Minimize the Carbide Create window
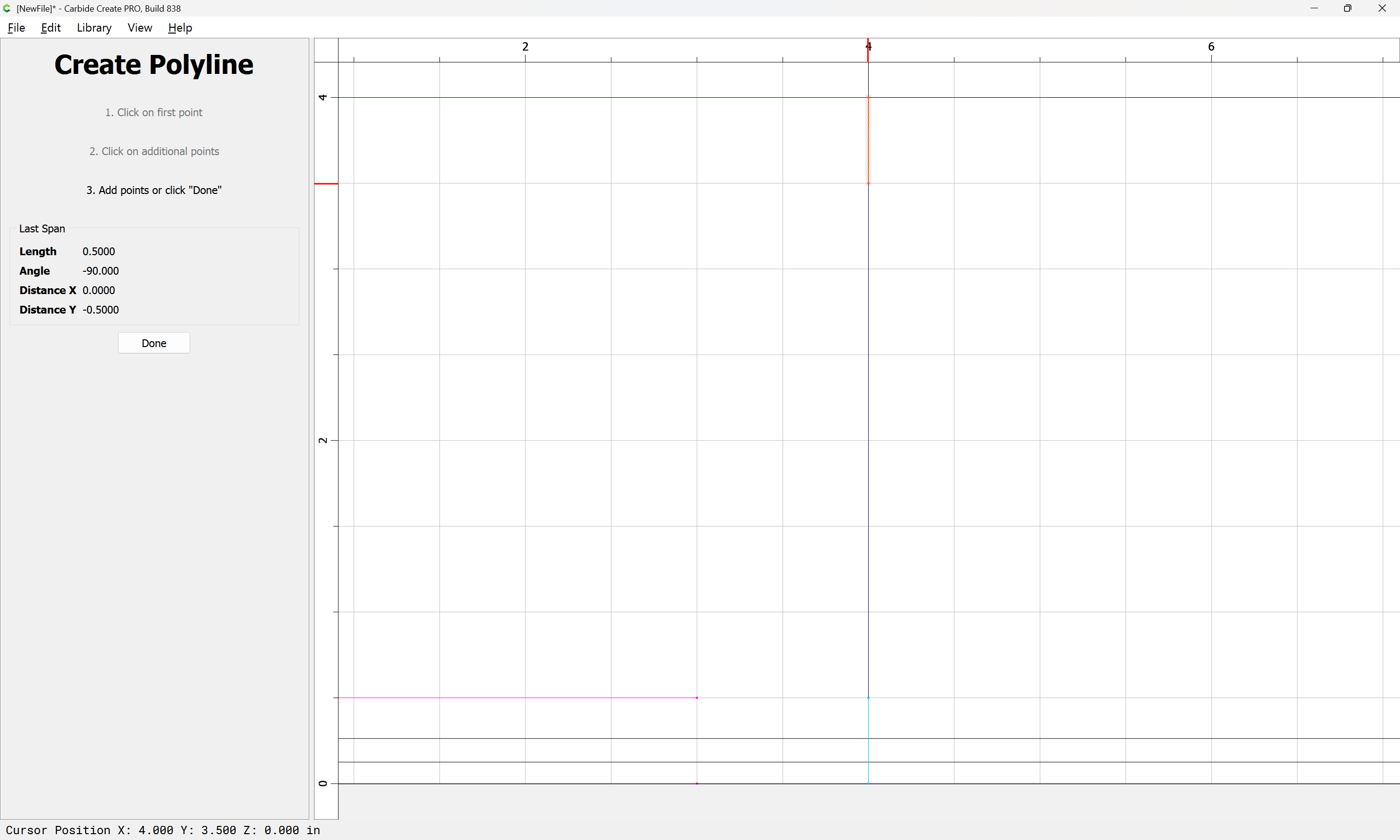The image size is (1400, 840). coord(1314,8)
